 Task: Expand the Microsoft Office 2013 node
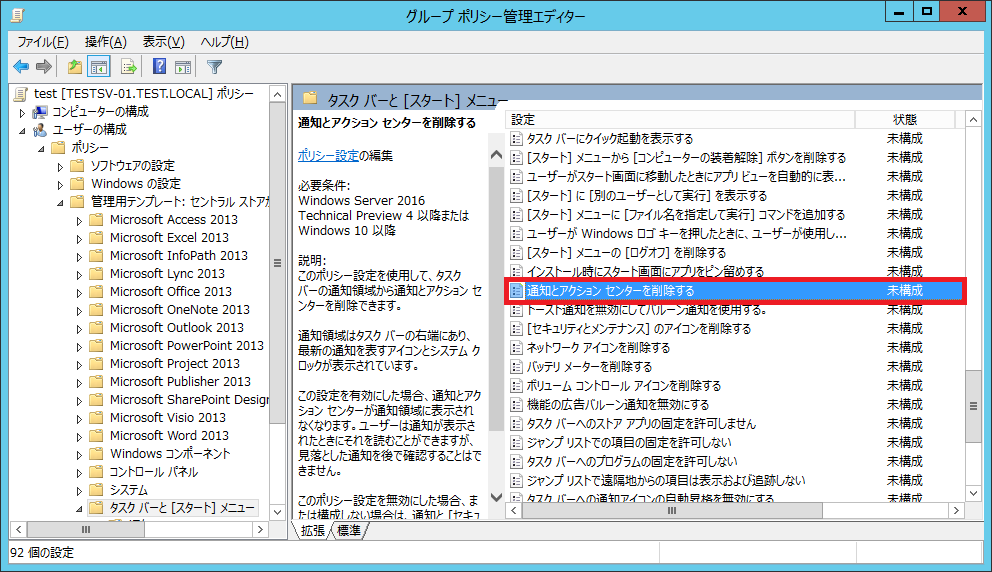point(79,293)
